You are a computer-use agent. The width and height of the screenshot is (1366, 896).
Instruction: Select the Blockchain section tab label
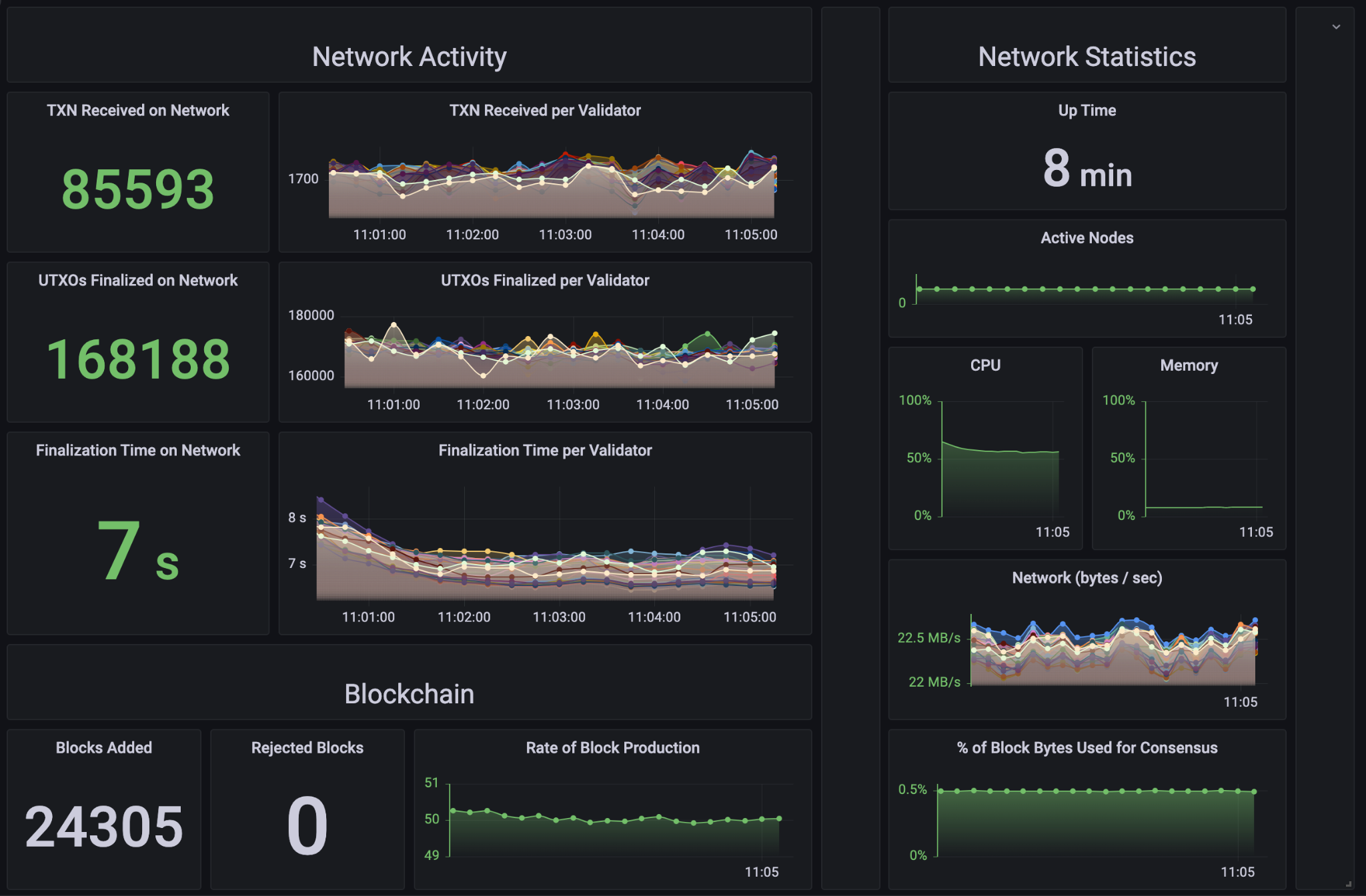[409, 694]
